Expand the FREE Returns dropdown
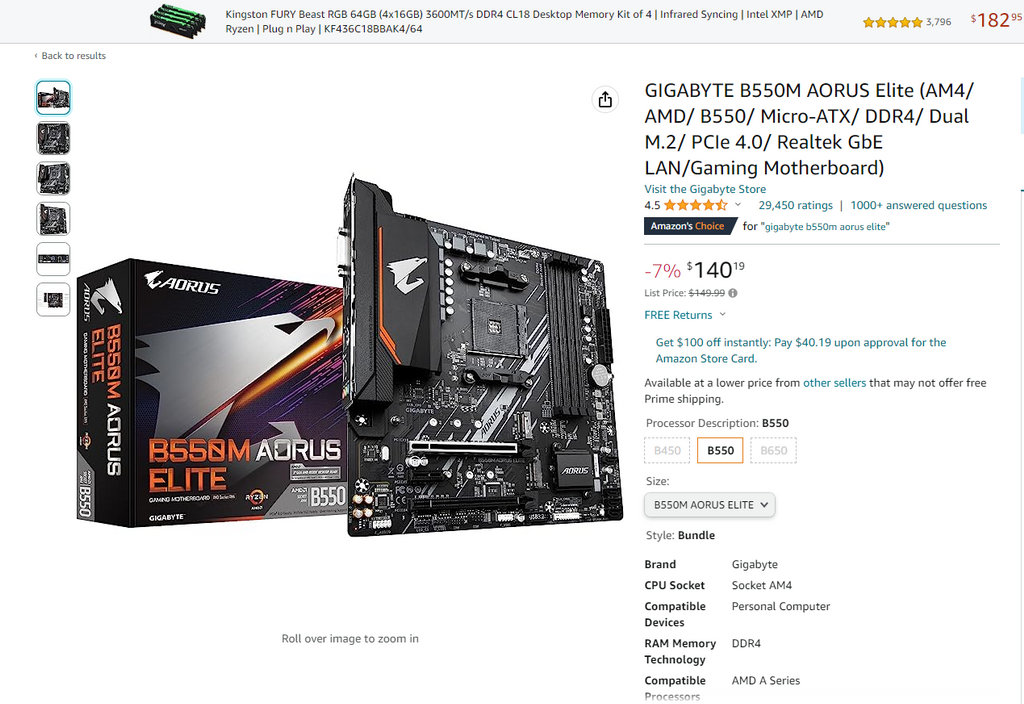Image resolution: width=1024 pixels, height=704 pixels. click(685, 315)
